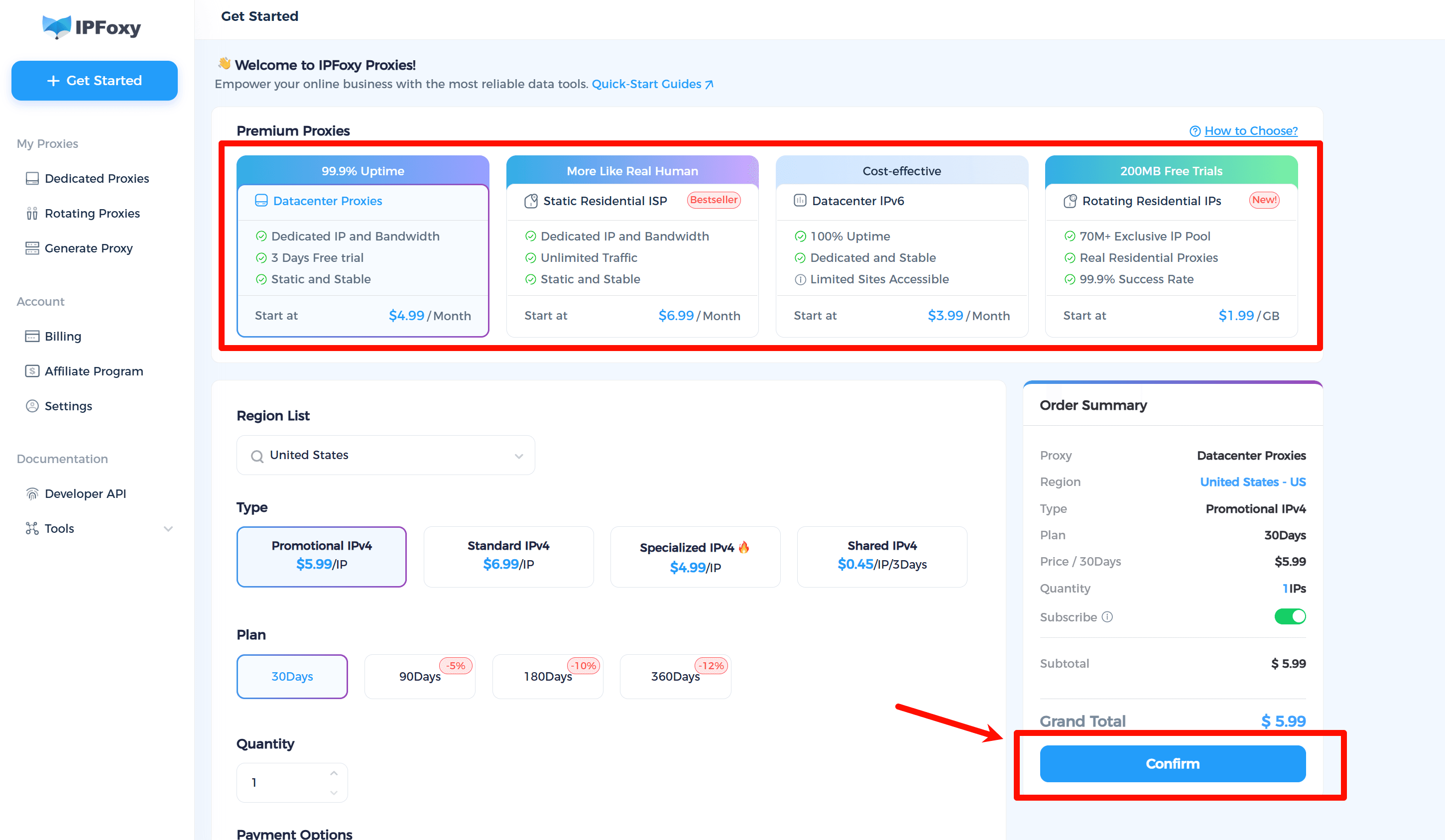
Task: Click the Affiliate Program dollar icon
Action: 32,371
